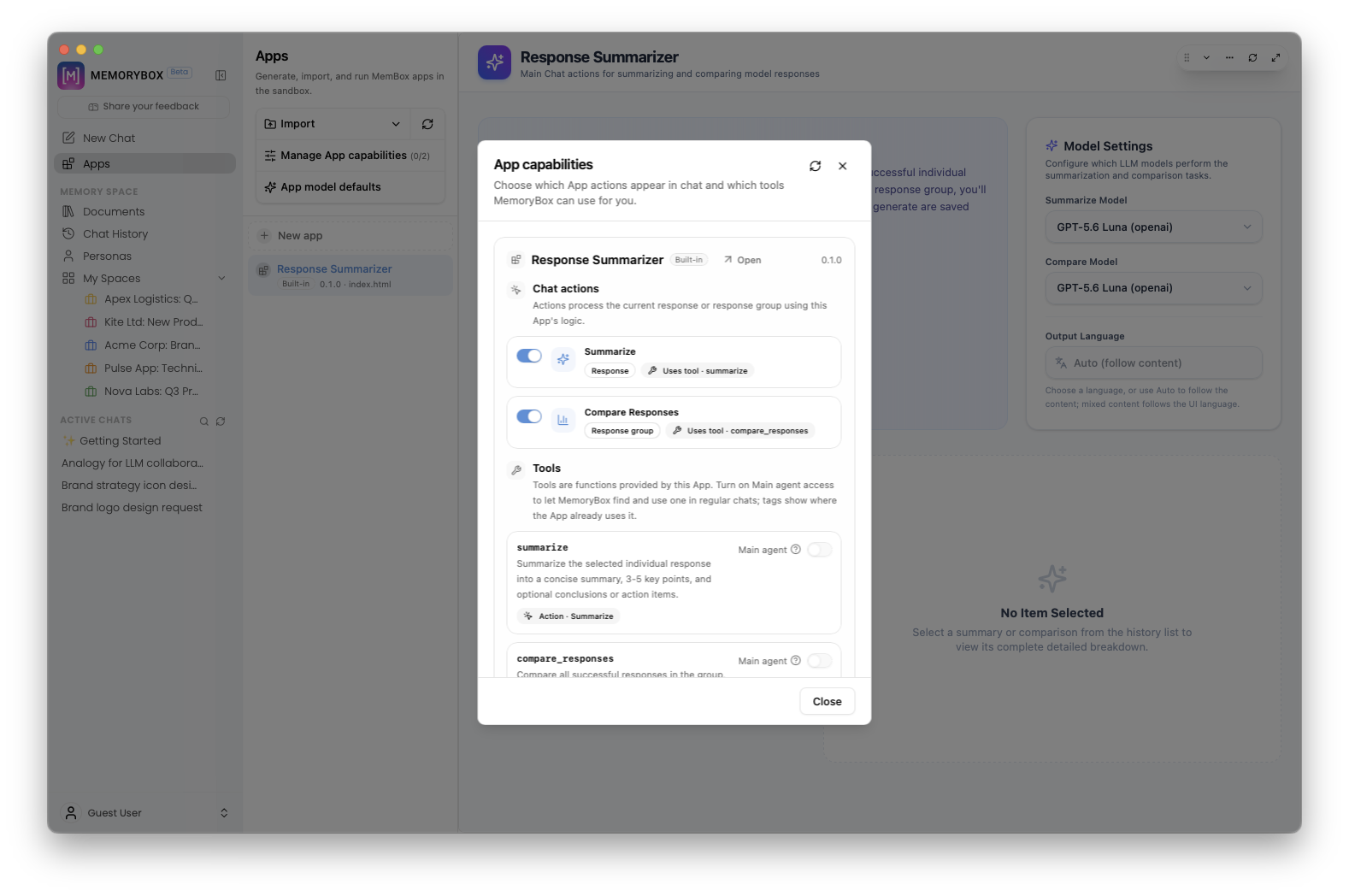Select App model defaults menu item
This screenshot has width=1349, height=896.
pos(351,187)
